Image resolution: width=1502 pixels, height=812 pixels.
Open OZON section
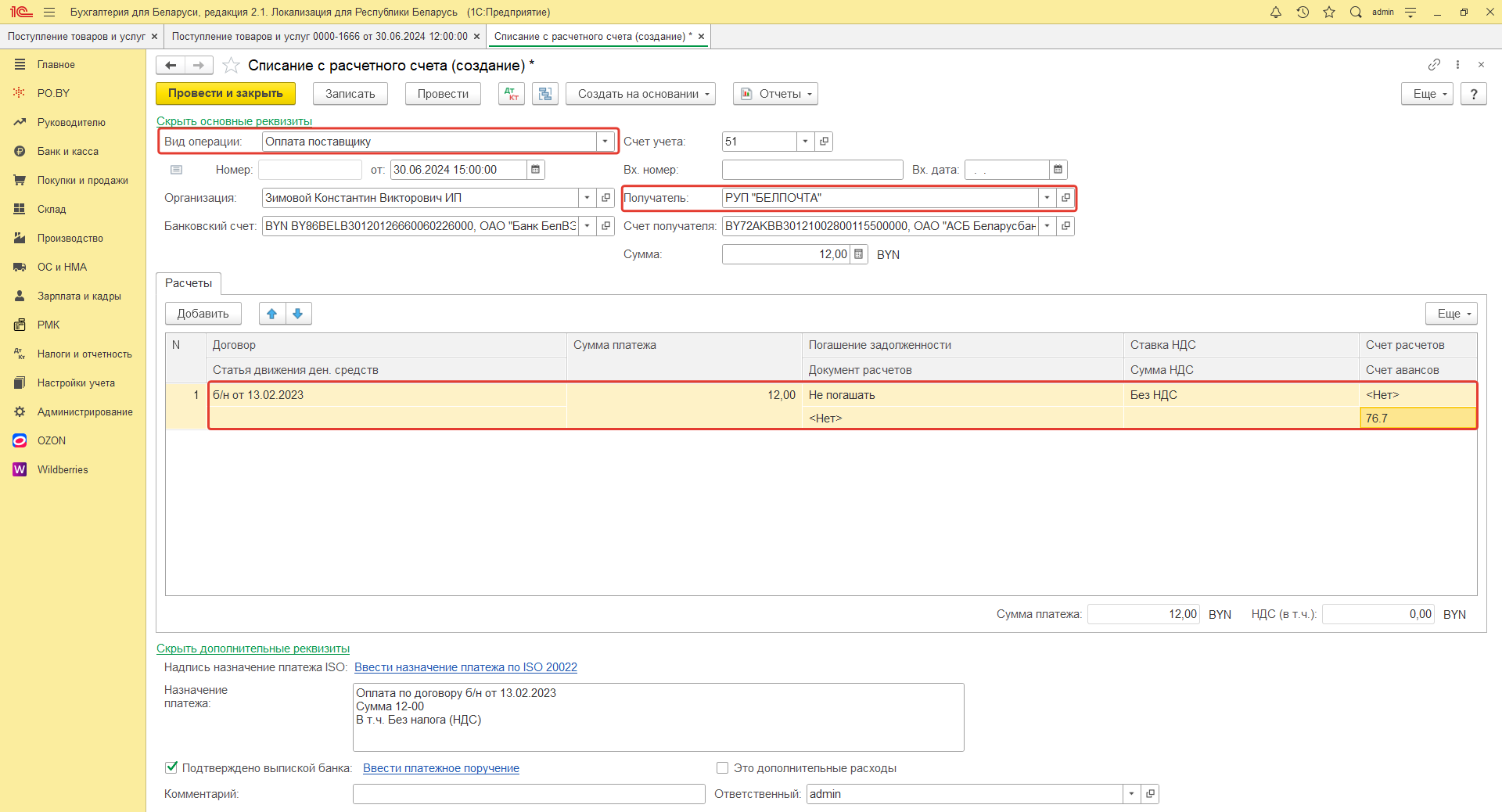(x=52, y=441)
